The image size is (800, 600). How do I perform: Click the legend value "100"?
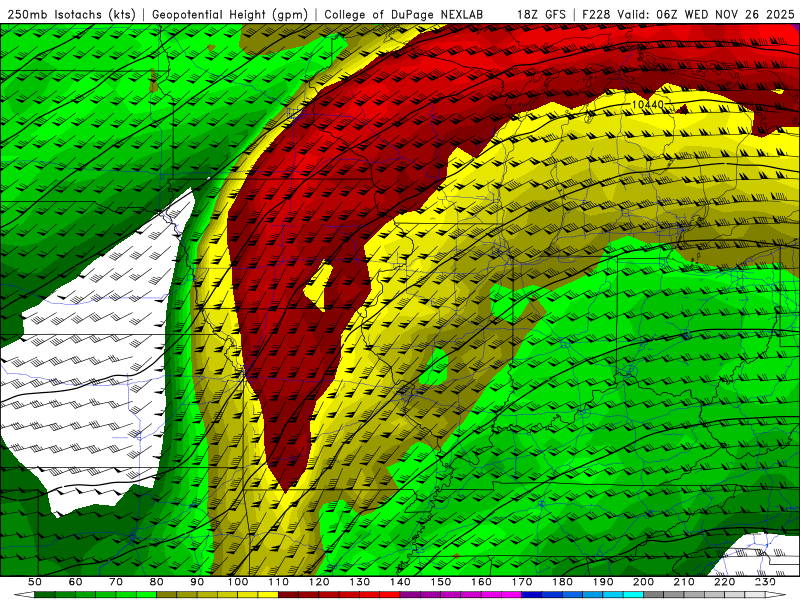tap(238, 582)
